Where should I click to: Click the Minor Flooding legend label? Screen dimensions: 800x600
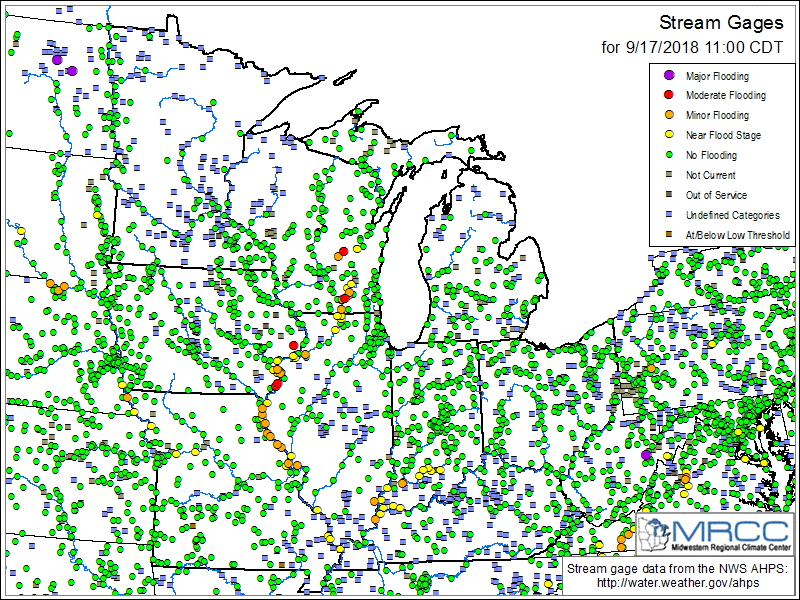[717, 115]
